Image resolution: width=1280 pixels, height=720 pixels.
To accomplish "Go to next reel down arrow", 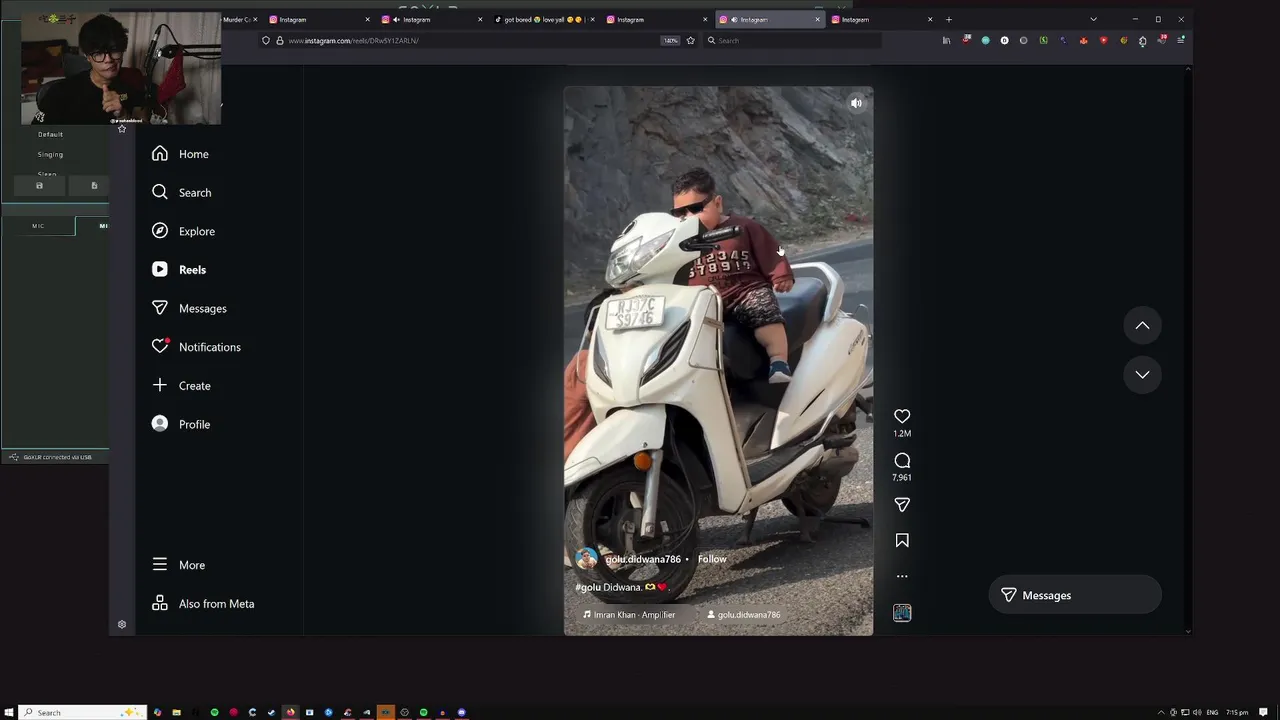I will point(1142,374).
